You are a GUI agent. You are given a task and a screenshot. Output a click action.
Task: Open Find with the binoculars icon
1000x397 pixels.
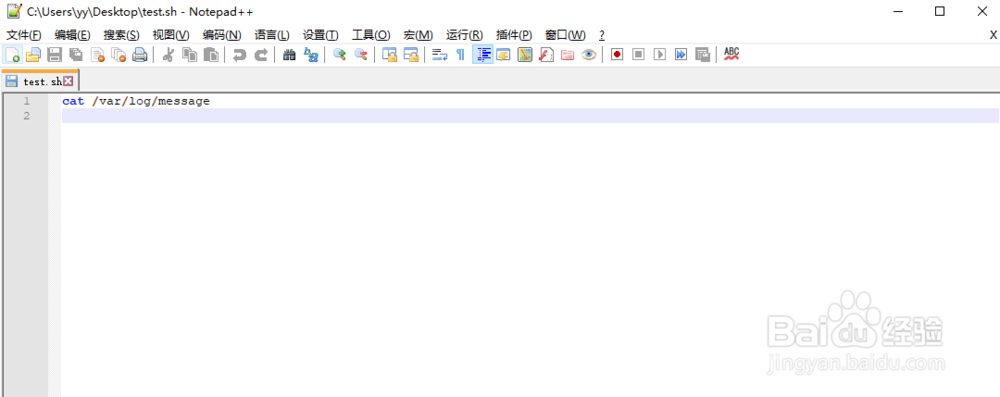(x=290, y=55)
